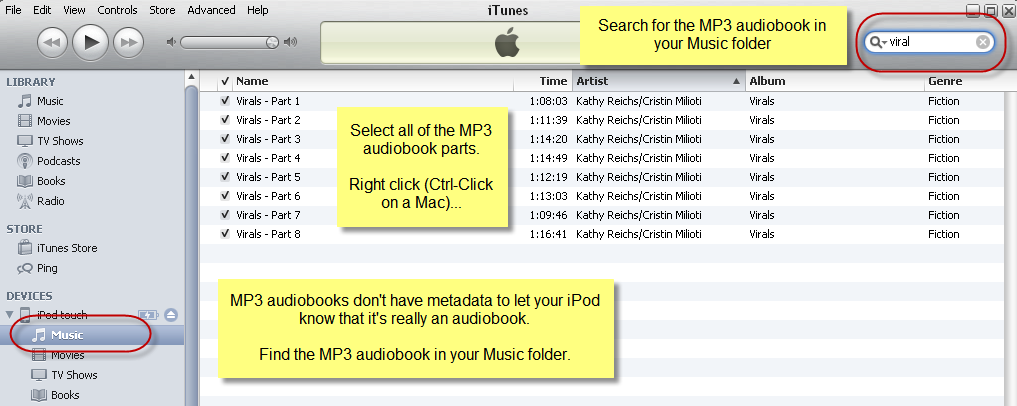Click the mute speaker icon left of volume
This screenshot has height=406, width=1017.
click(171, 42)
